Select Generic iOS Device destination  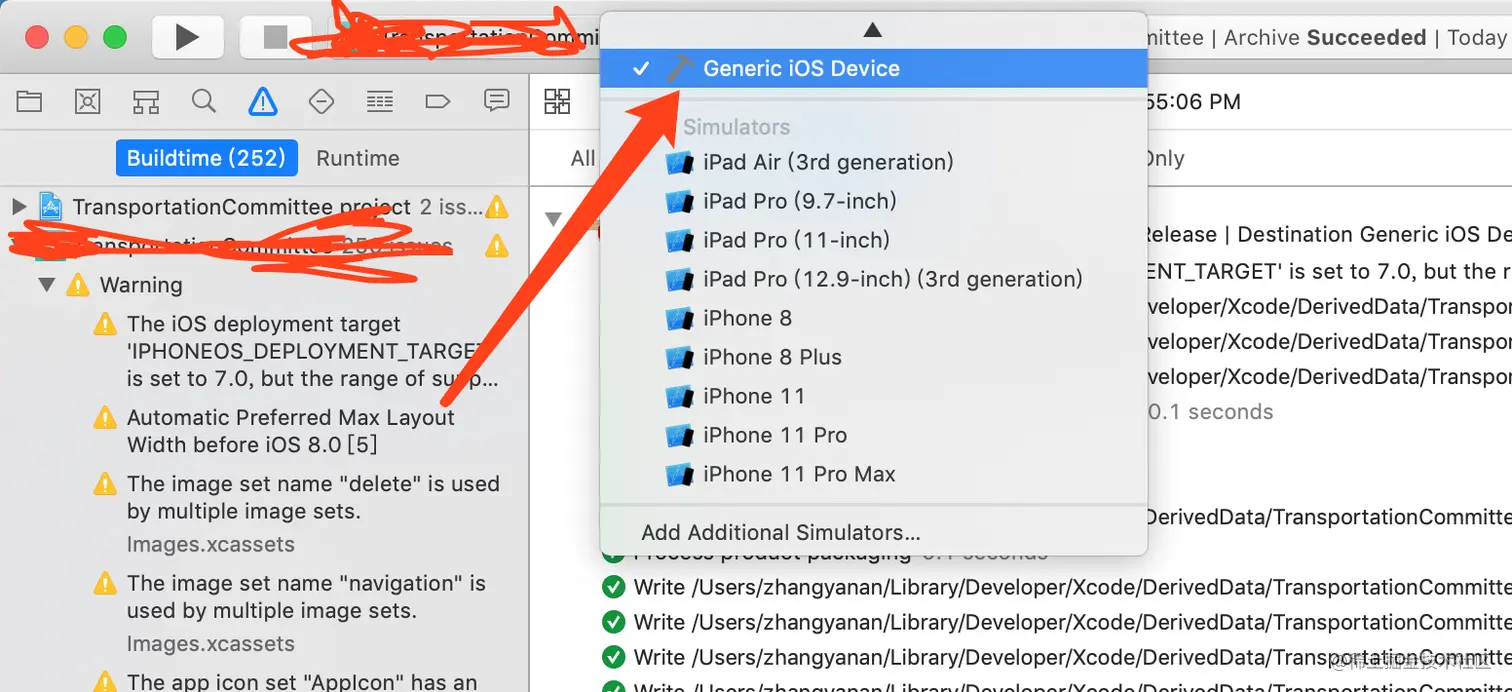coord(873,68)
